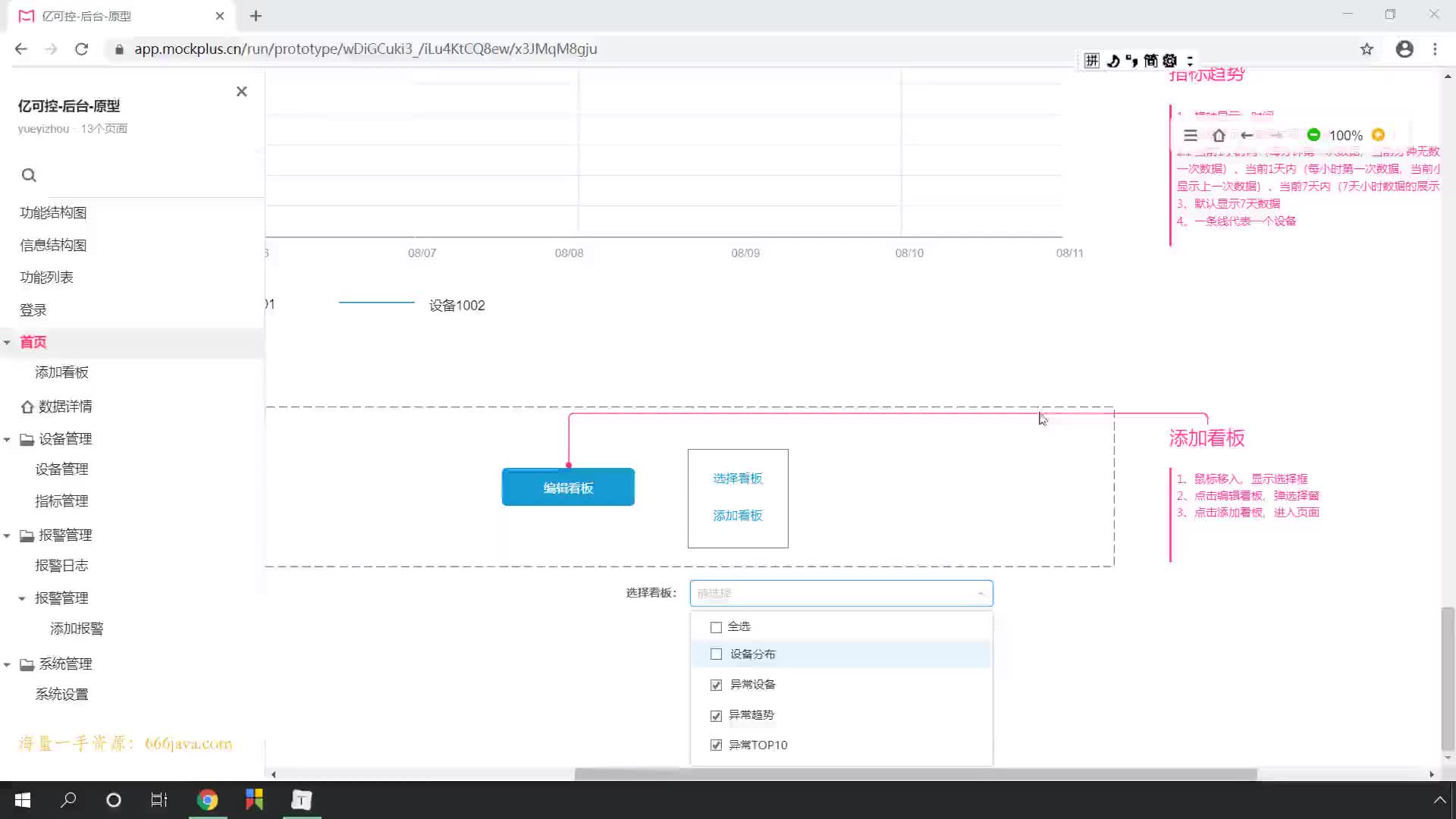Click the 系统管理 folder icon
This screenshot has width=1456, height=819.
[x=27, y=665]
